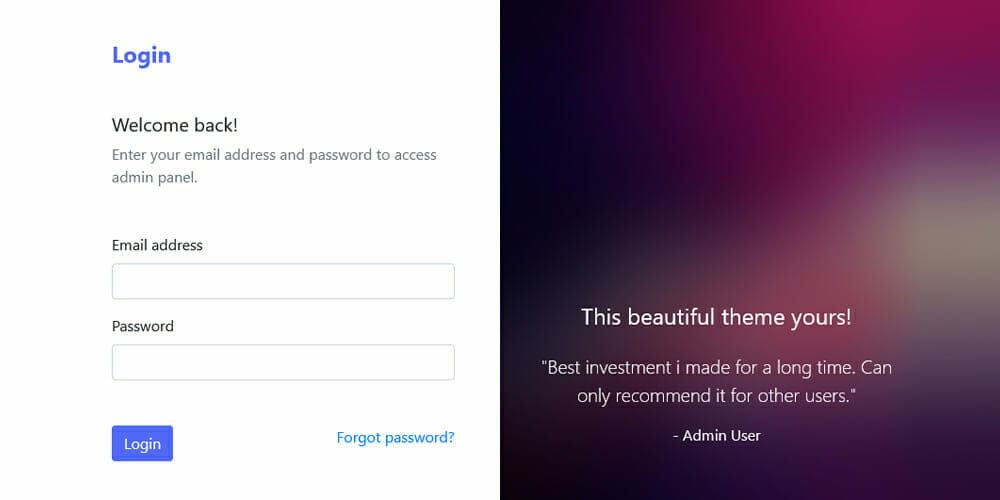Click 'This beautiful theme yours!' heading
Viewport: 1000px width, 500px height.
pyautogui.click(x=716, y=317)
